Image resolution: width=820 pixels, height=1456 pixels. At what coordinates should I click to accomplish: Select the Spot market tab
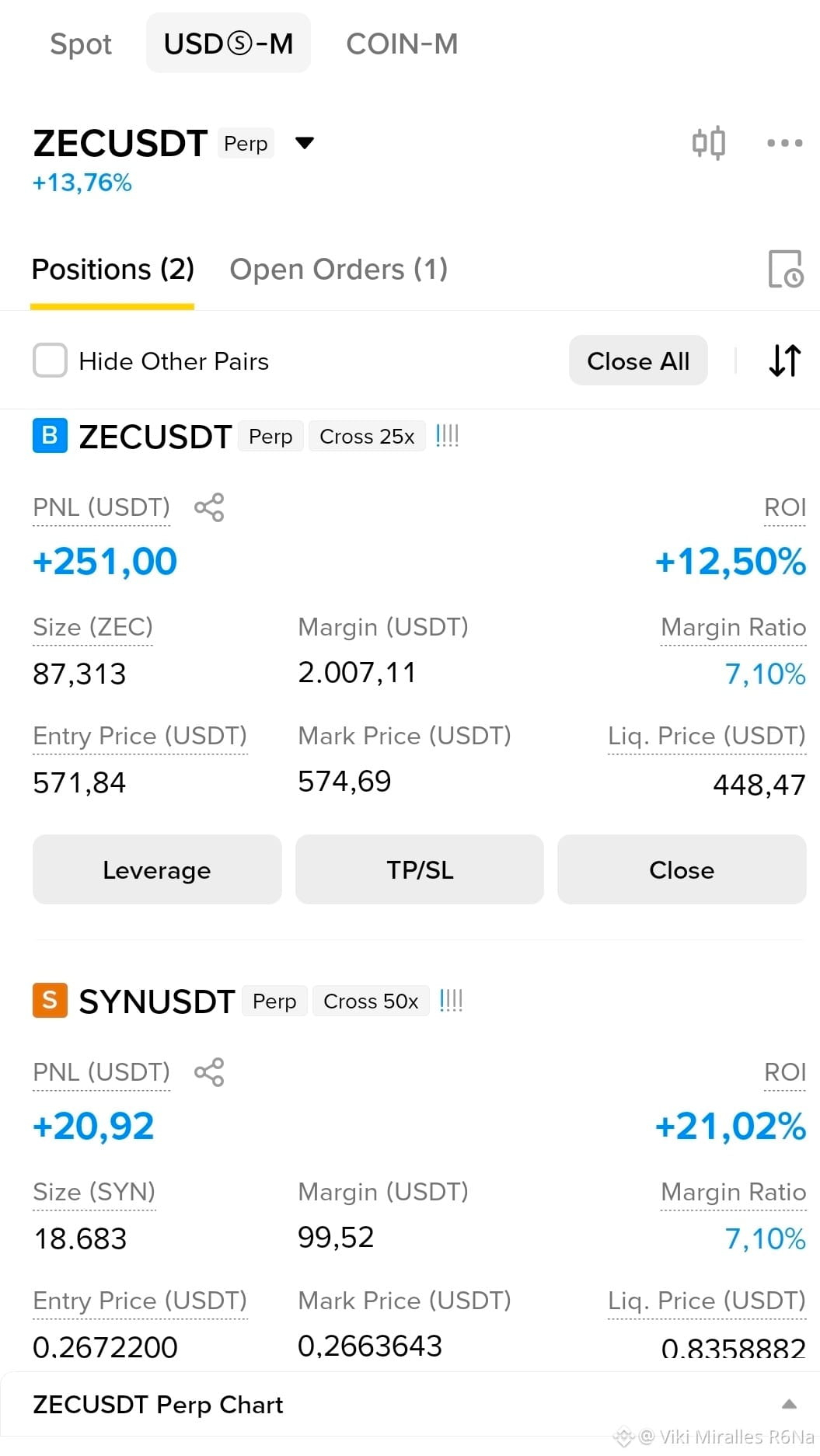(81, 44)
